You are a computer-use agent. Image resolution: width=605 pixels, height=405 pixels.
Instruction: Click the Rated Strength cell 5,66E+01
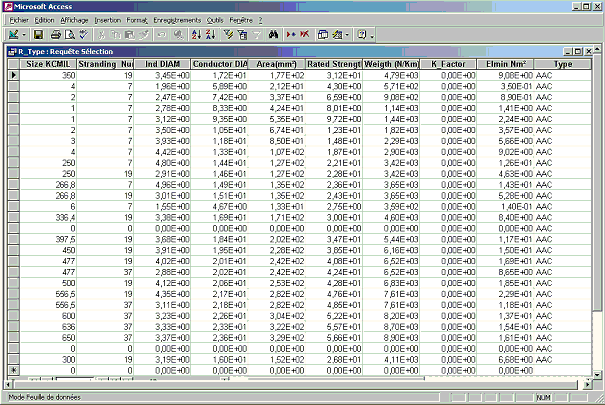click(333, 338)
